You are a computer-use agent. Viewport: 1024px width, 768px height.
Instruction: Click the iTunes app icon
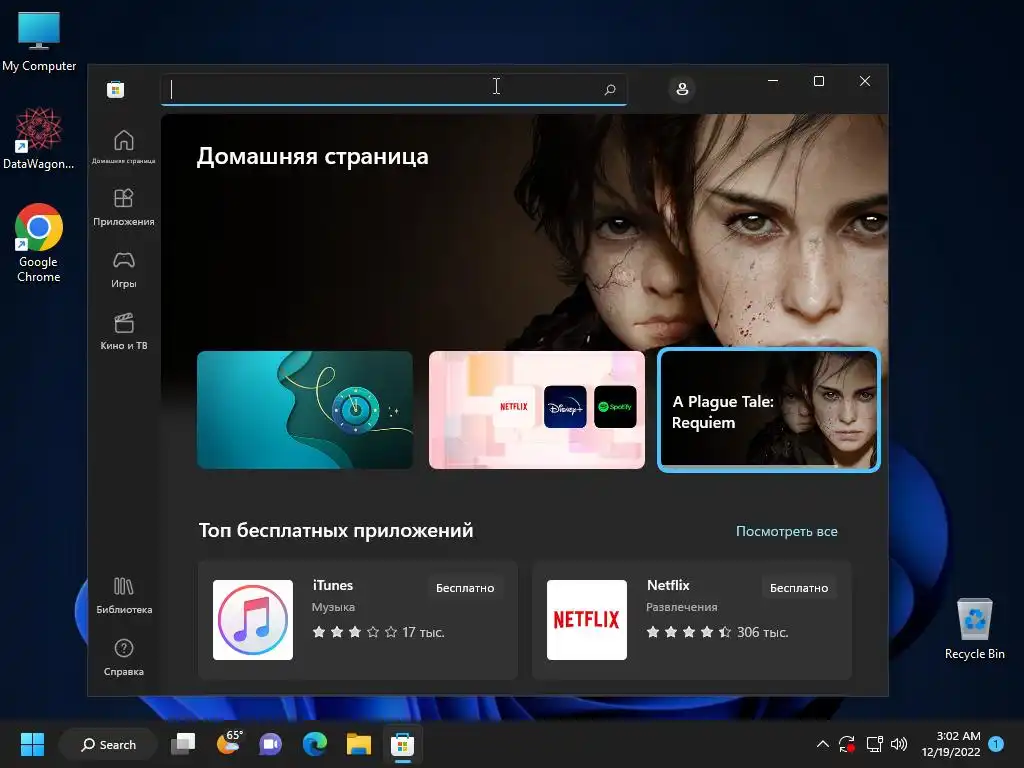(x=253, y=620)
